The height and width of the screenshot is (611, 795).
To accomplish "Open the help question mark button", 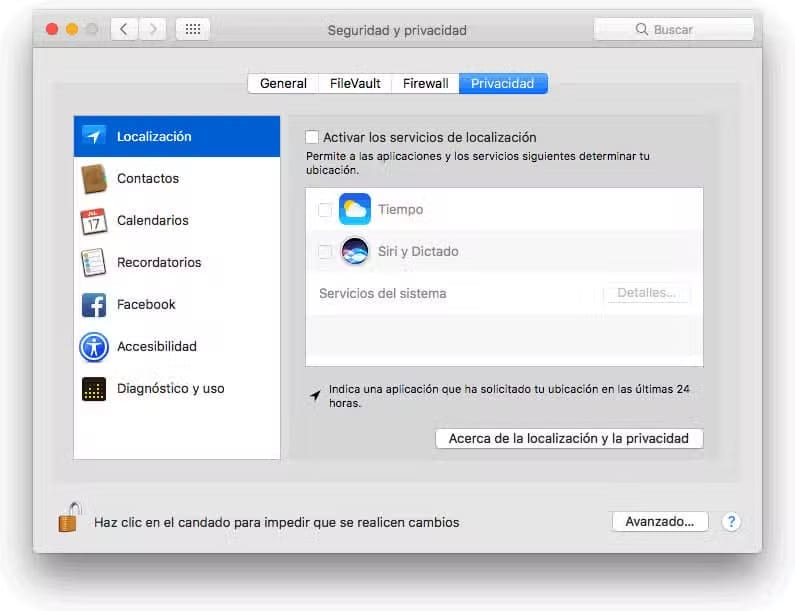I will coord(731,521).
